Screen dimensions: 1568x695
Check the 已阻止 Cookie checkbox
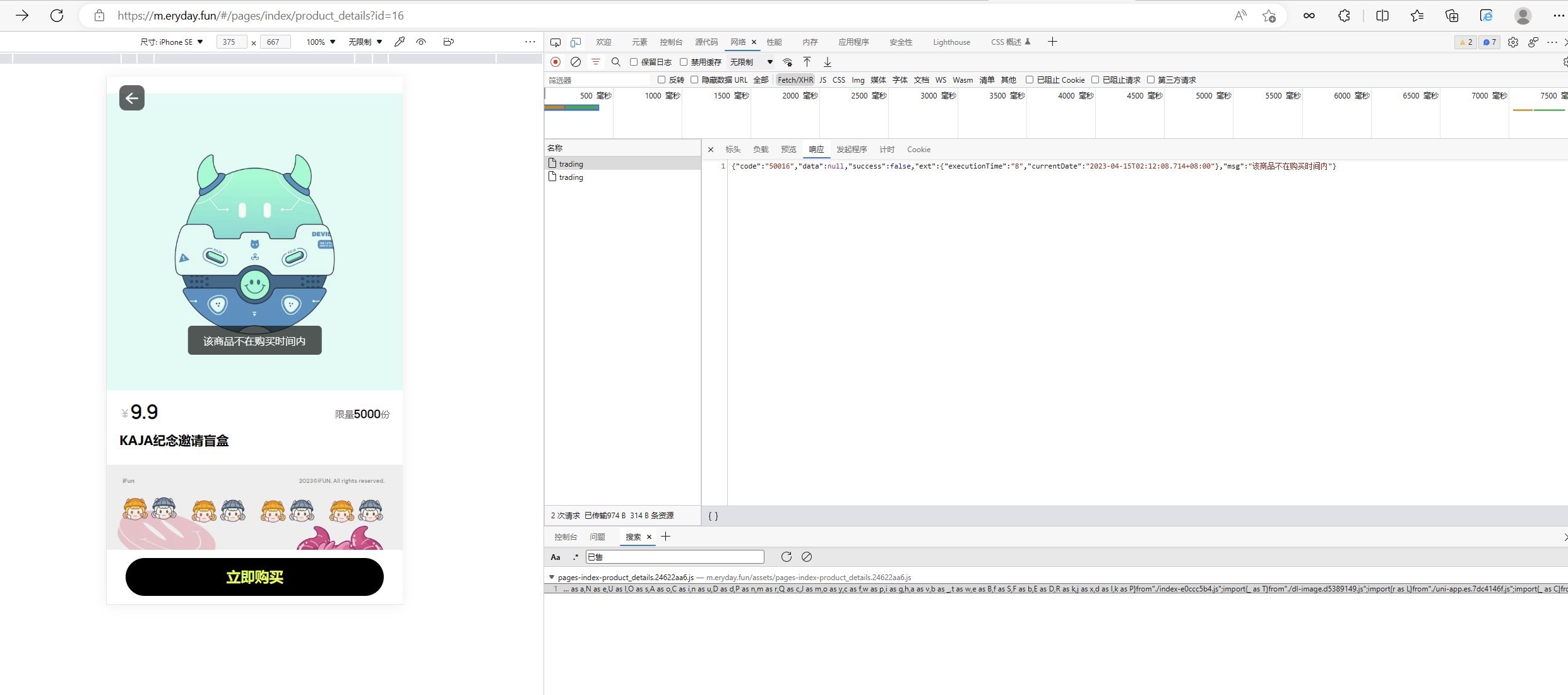1030,80
